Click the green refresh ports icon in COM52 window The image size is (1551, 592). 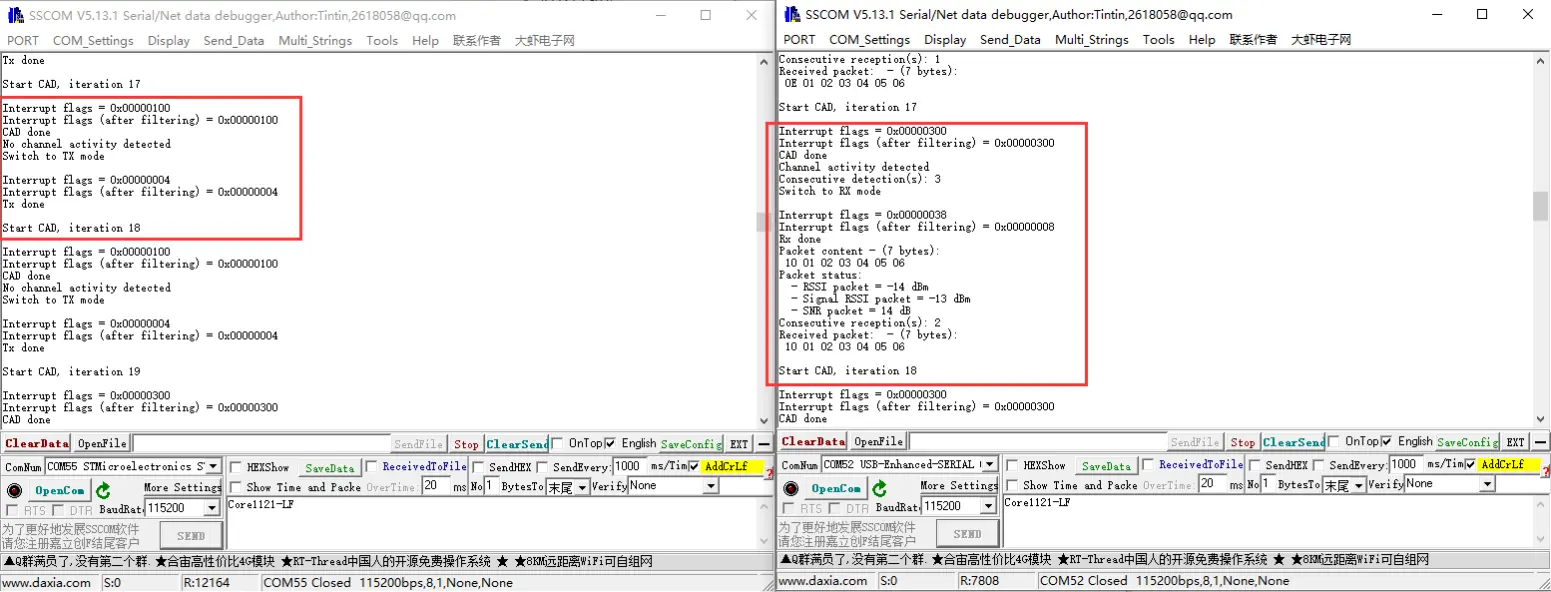pos(879,488)
